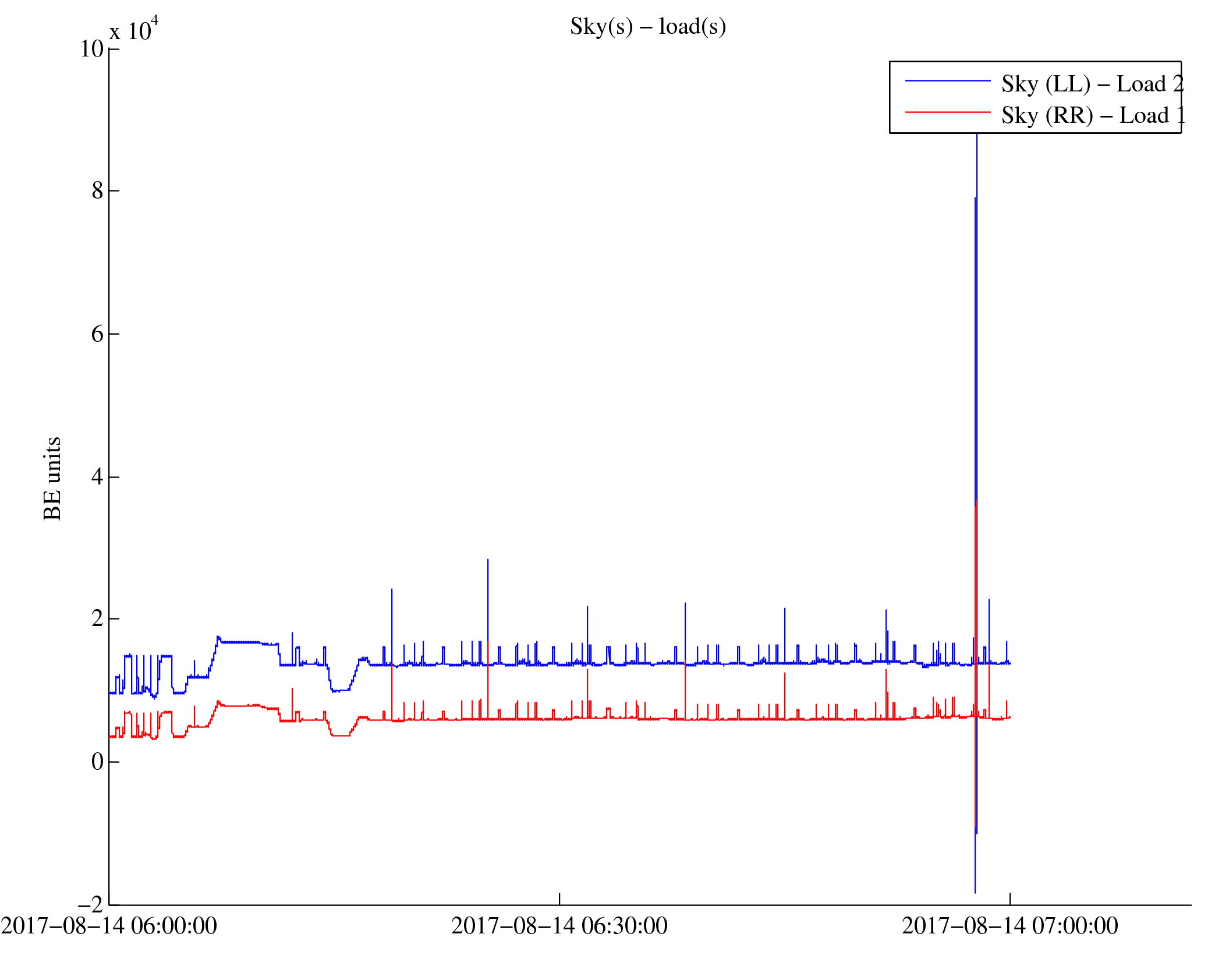Click the x-axis tick mark at 07:00:00
The width and height of the screenshot is (1208, 980).
coord(1010,899)
